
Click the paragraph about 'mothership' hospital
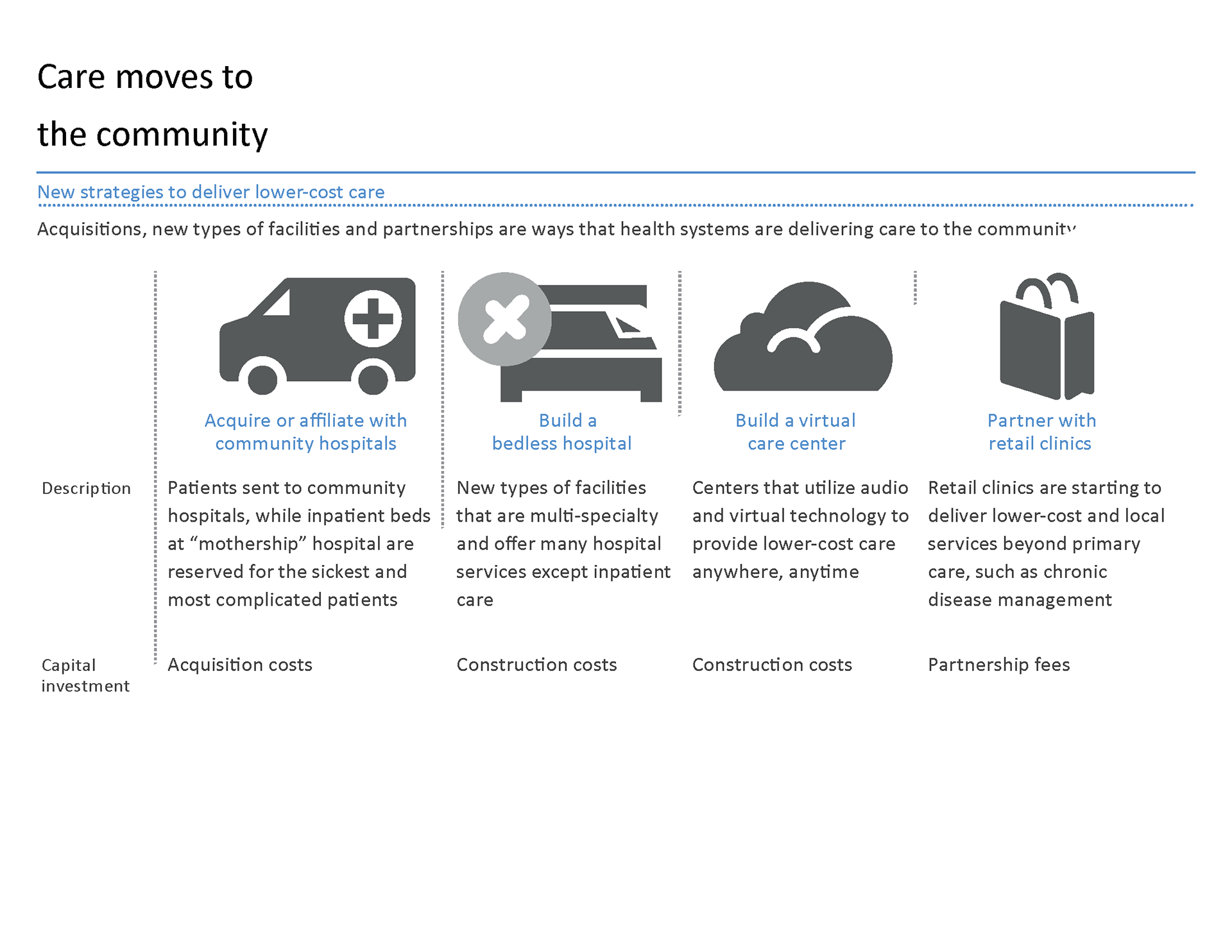298,543
